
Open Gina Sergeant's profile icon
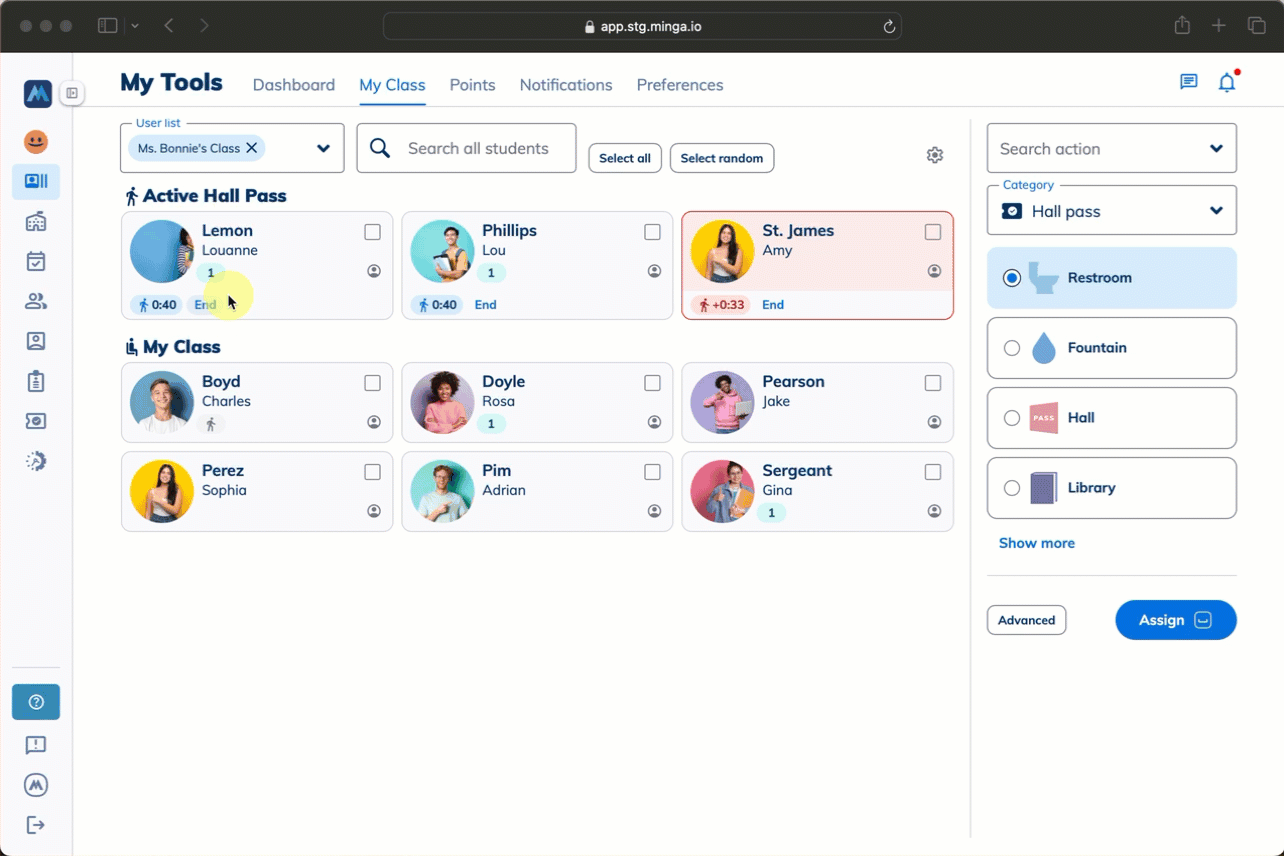click(x=934, y=511)
